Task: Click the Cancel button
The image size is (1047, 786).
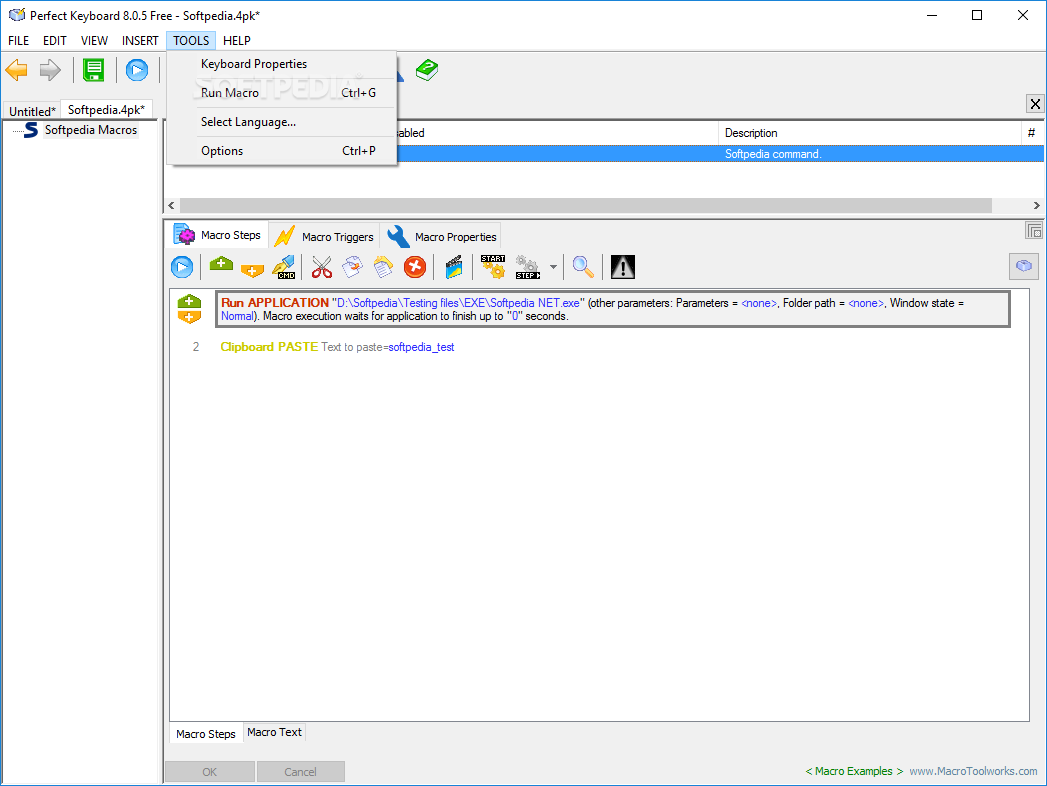Action: pyautogui.click(x=300, y=772)
